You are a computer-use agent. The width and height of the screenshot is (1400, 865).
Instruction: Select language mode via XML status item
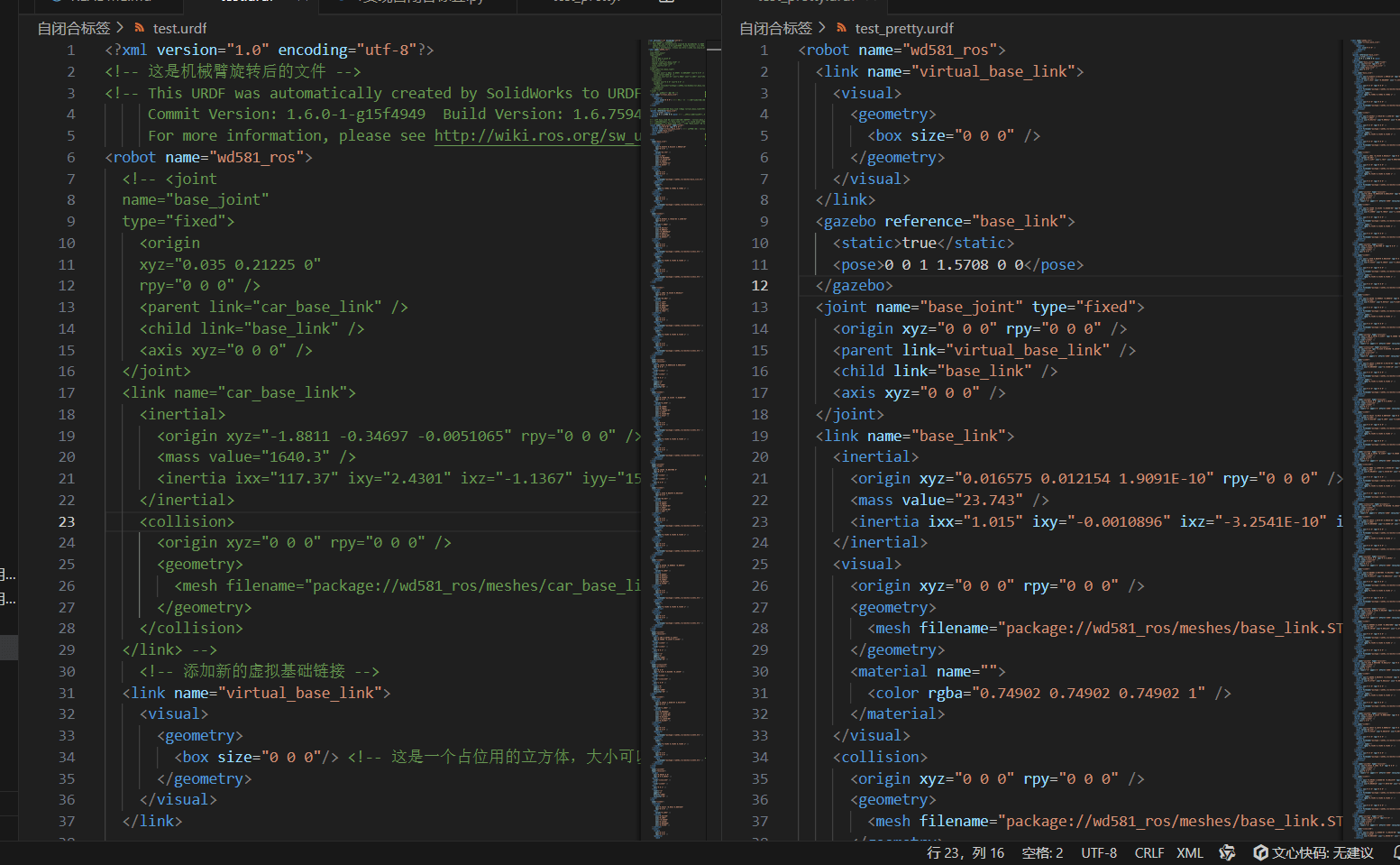1190,853
